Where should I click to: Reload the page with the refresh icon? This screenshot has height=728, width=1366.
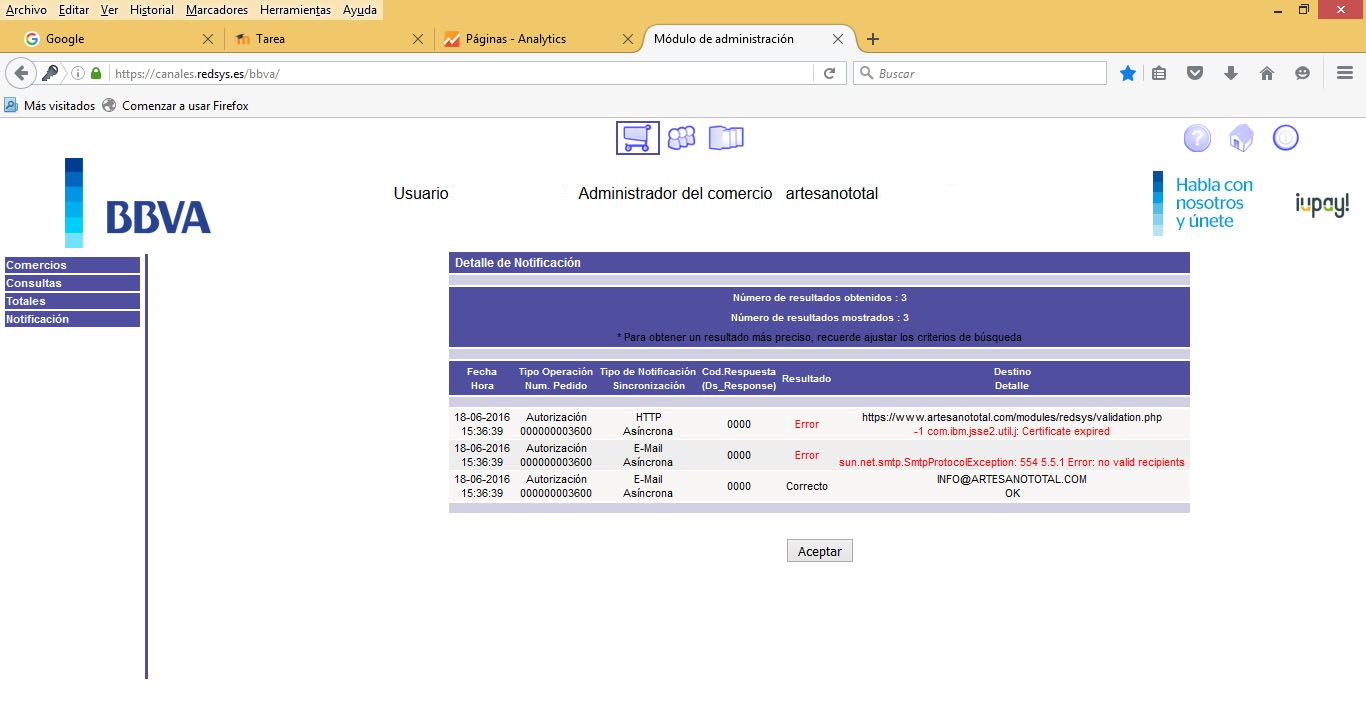tap(829, 73)
